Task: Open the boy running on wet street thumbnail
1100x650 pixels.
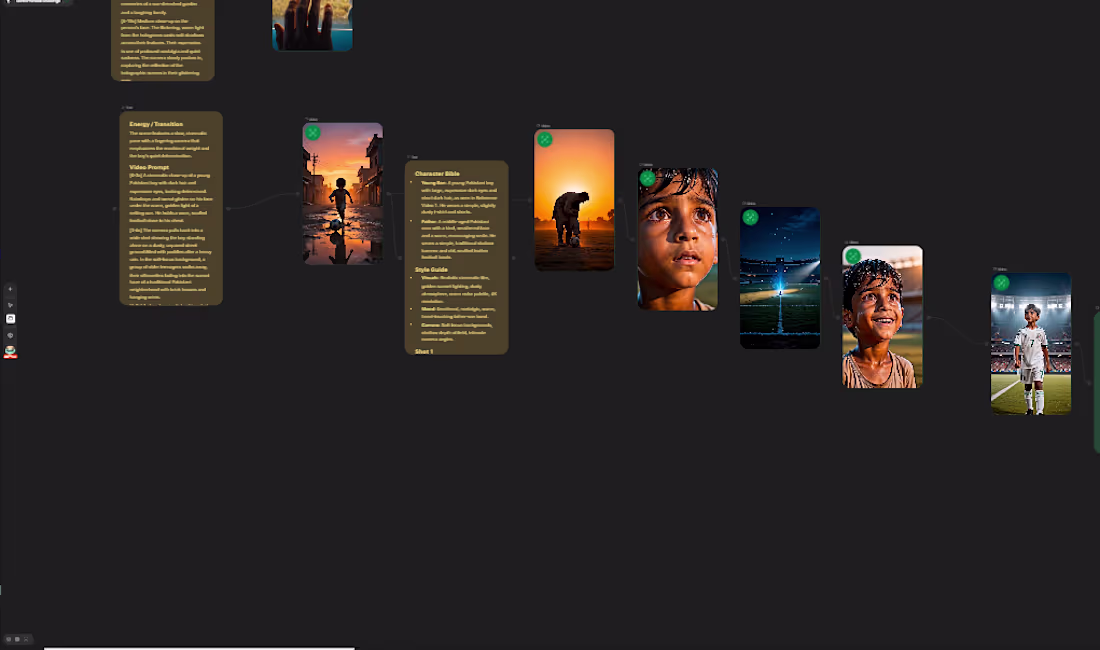Action: 343,194
